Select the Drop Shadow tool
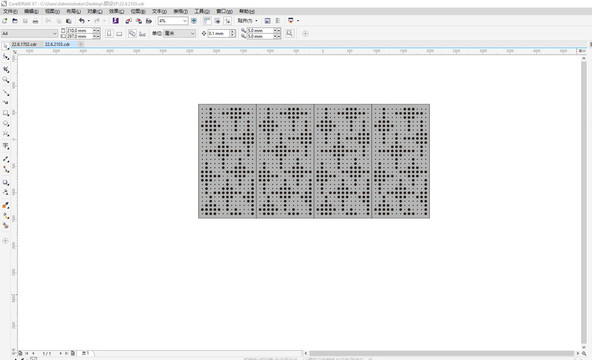The height and width of the screenshot is (360, 592). (x=6, y=182)
